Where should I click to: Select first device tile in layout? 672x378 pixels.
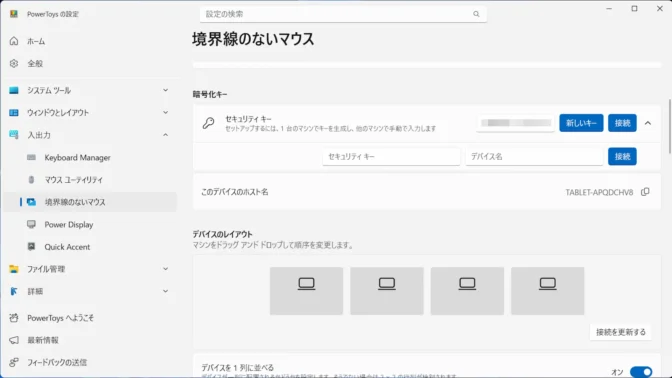pyautogui.click(x=306, y=291)
